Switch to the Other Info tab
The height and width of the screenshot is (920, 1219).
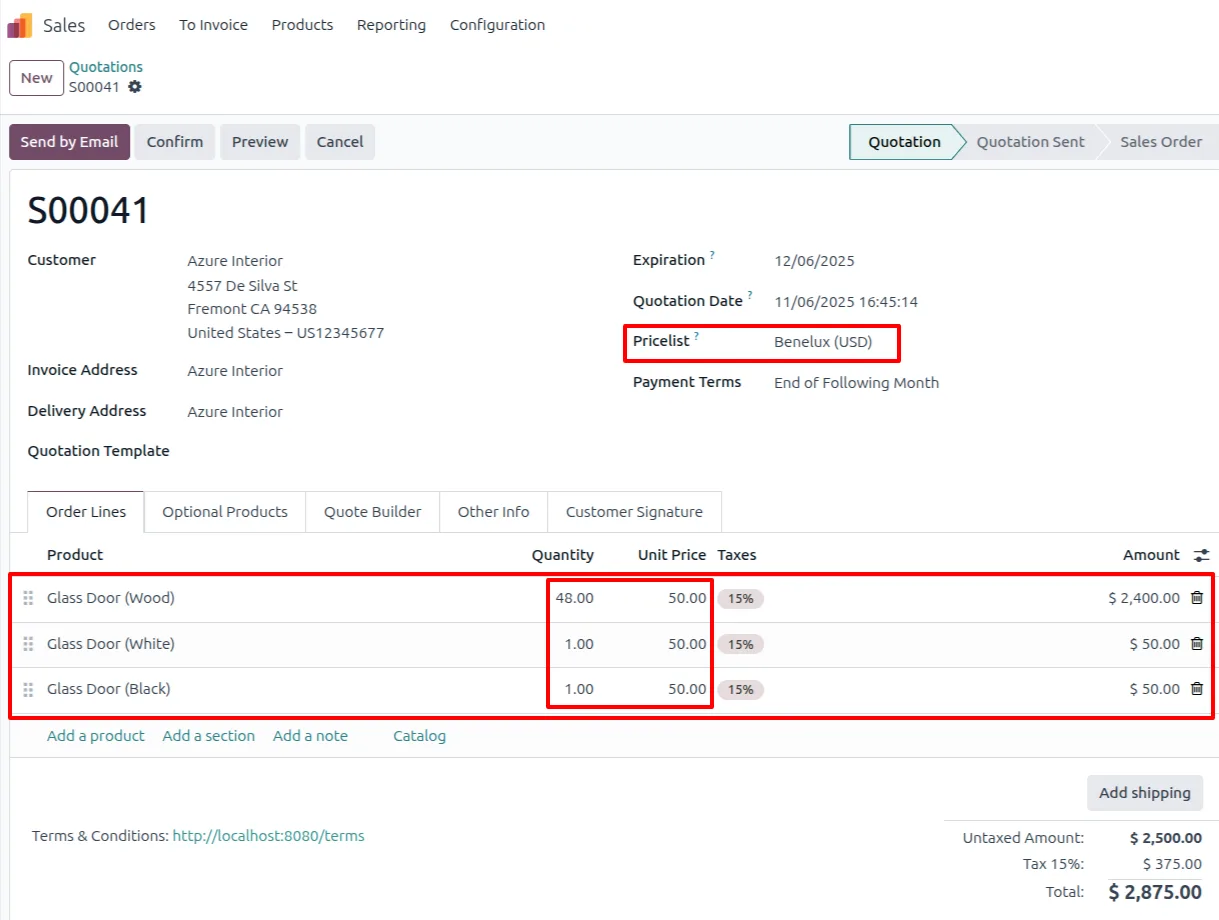493,512
